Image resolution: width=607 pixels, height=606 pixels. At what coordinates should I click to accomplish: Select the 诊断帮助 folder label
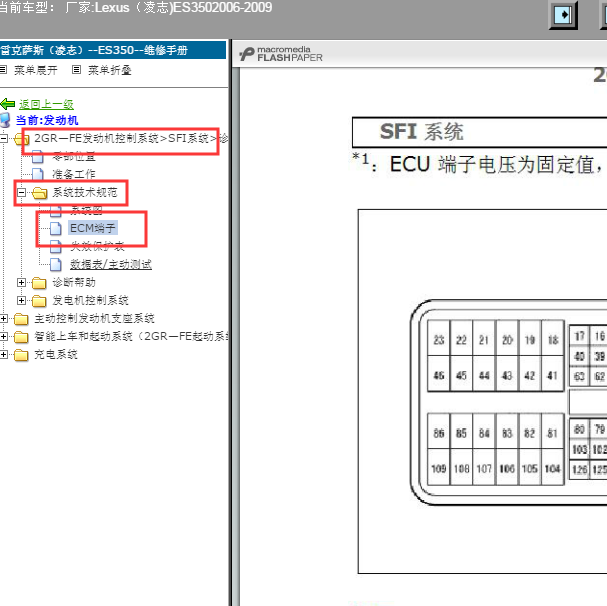pos(74,282)
